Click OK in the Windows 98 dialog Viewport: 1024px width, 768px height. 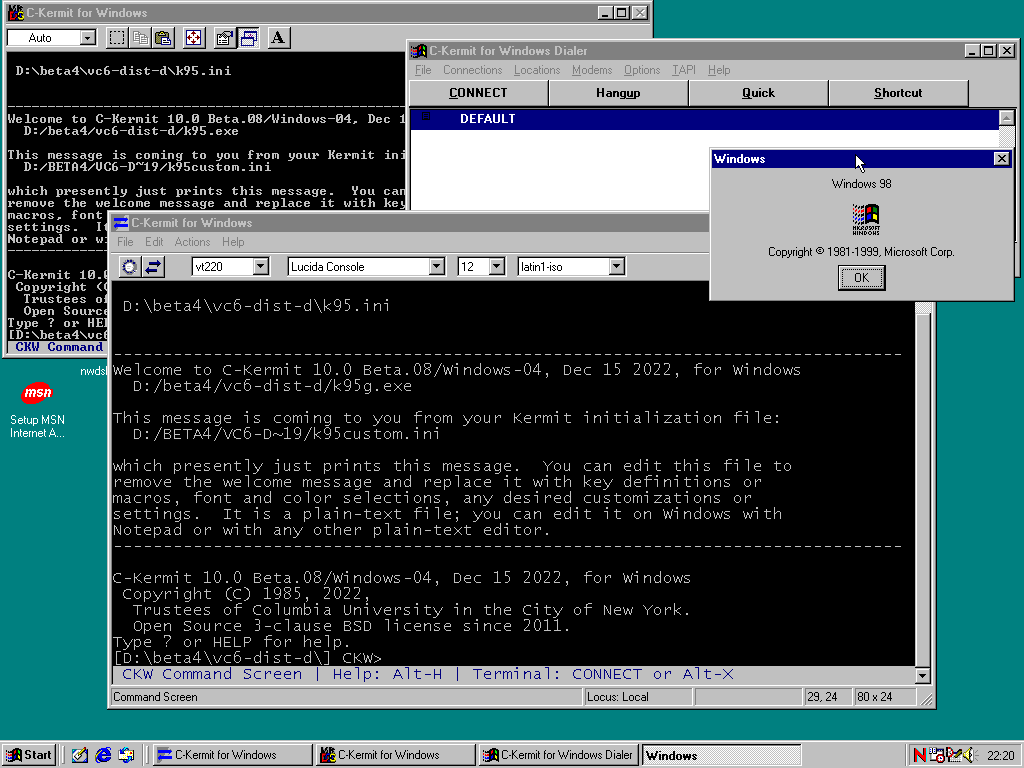pos(861,278)
